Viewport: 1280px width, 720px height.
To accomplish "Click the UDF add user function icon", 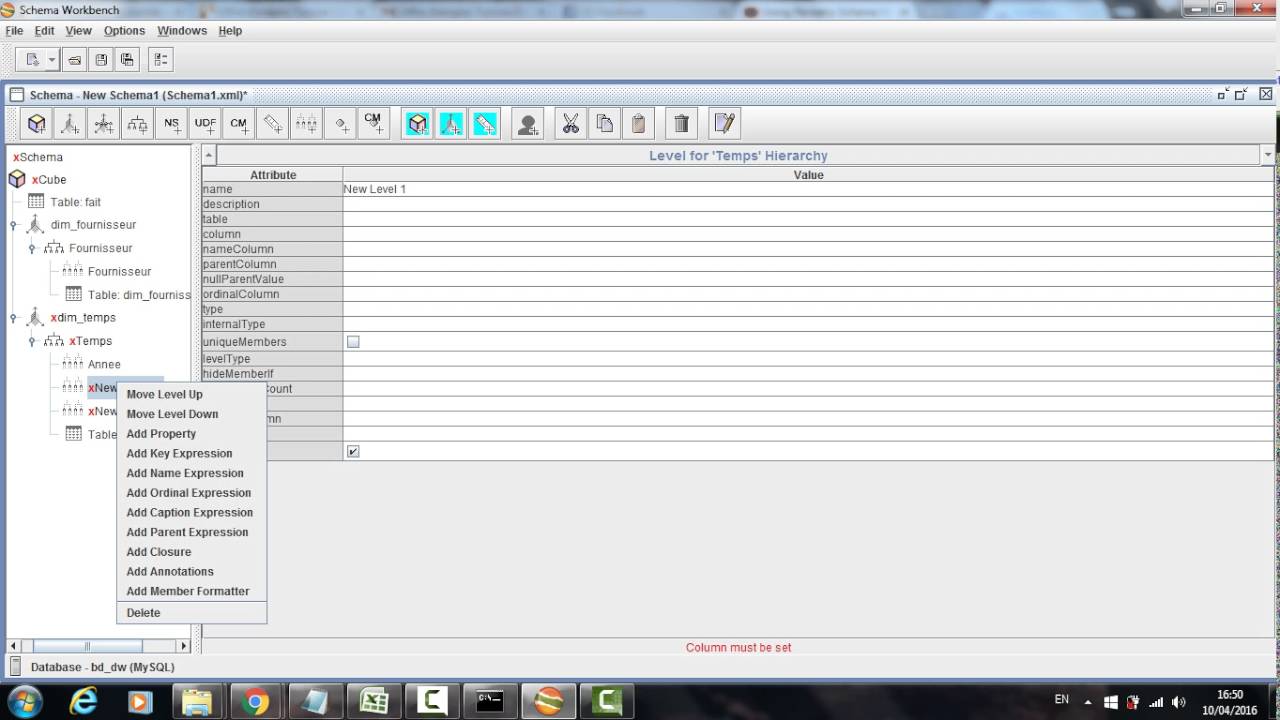I will [x=205, y=124].
